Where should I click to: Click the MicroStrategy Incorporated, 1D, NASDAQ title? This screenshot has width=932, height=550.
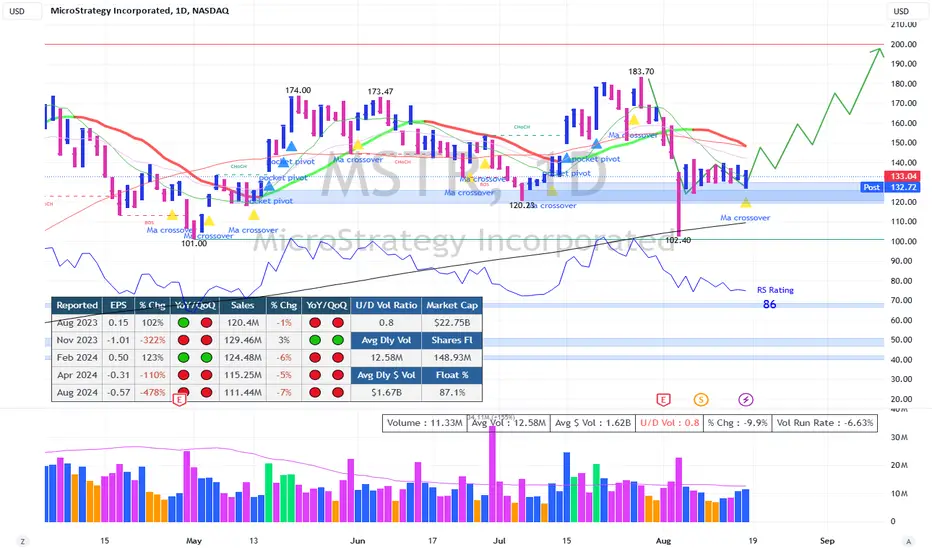(x=140, y=11)
